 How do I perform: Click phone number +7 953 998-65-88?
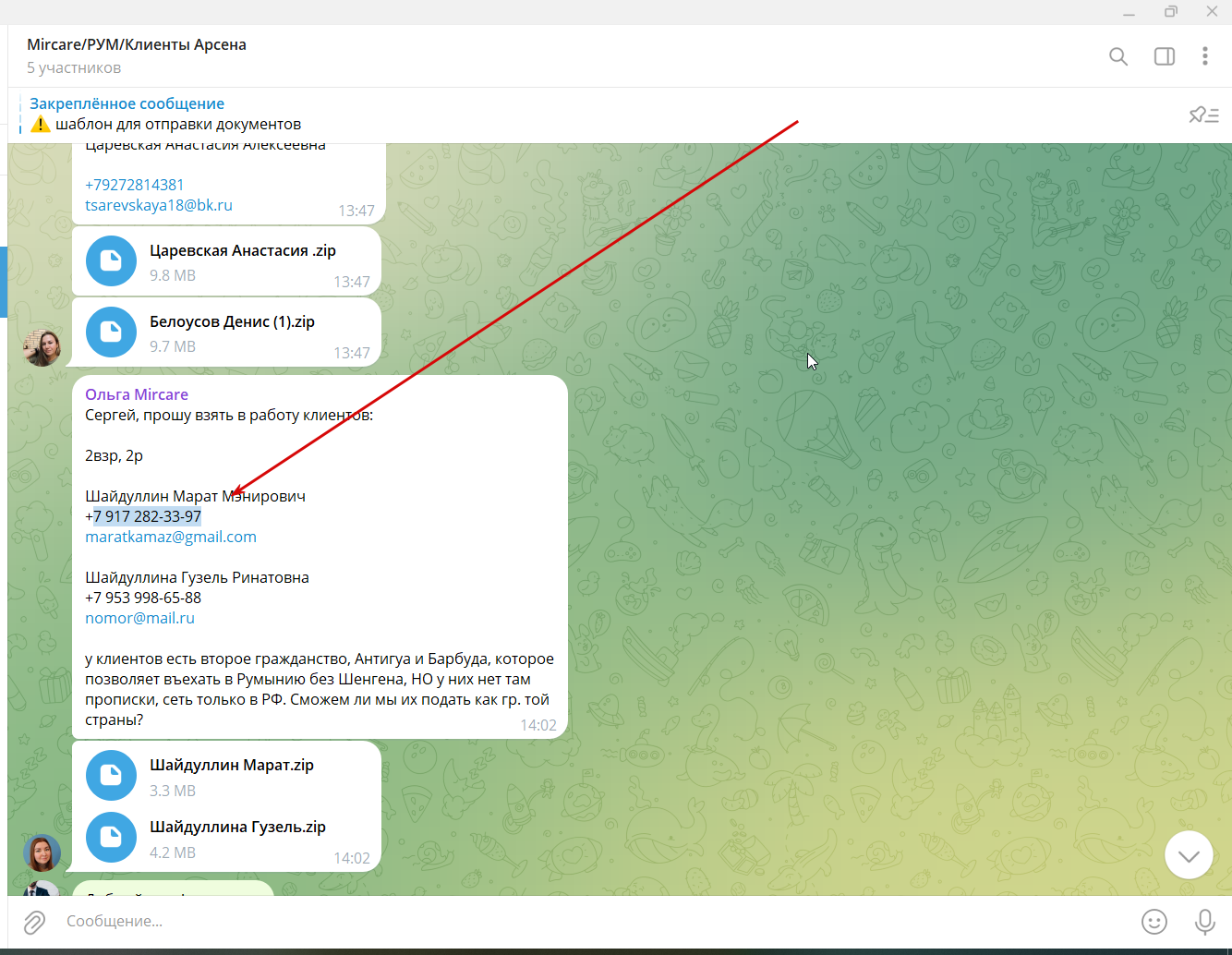[143, 598]
